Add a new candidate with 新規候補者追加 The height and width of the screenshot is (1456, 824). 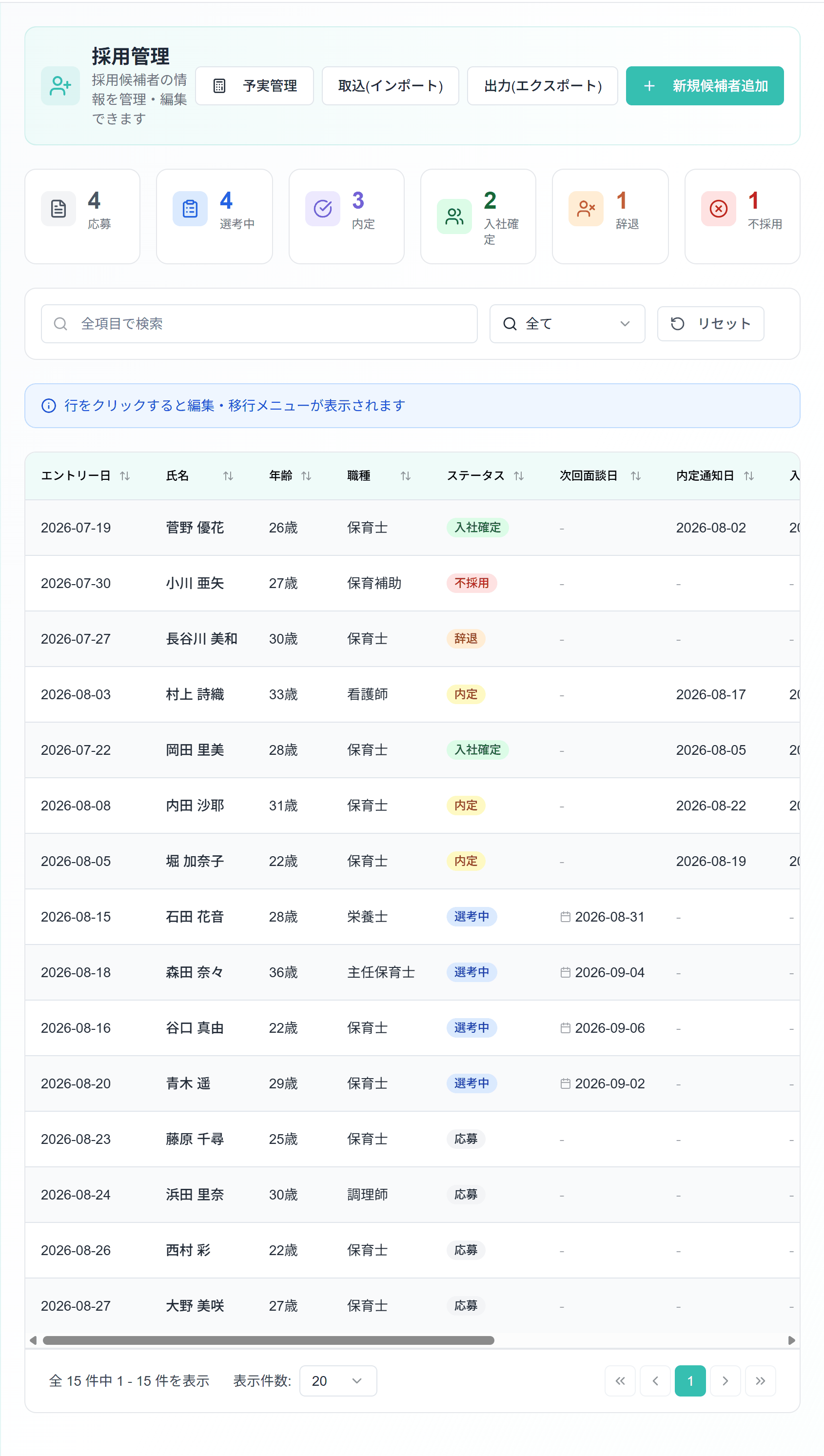click(x=705, y=86)
